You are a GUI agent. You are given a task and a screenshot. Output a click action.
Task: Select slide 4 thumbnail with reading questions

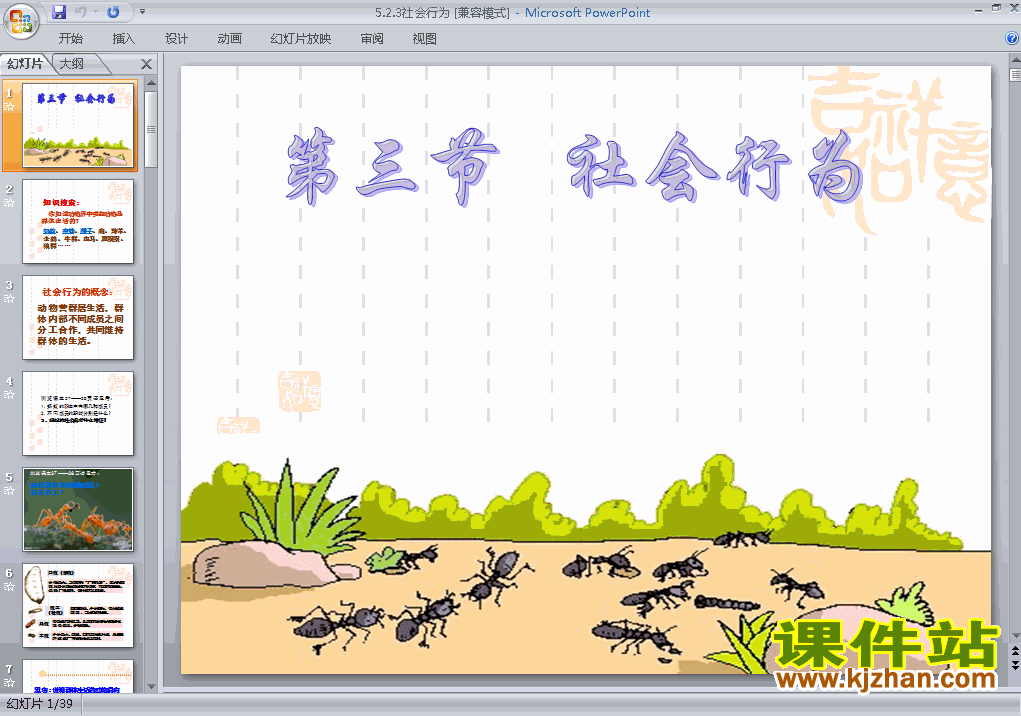point(78,413)
